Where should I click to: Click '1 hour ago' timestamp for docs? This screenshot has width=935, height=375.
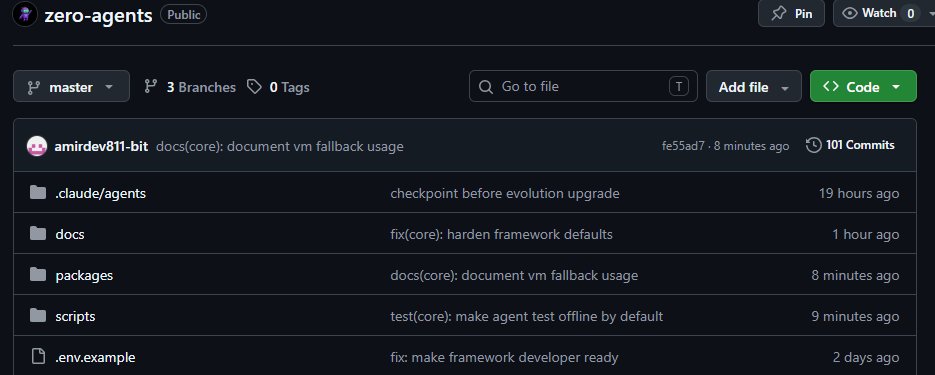tap(865, 234)
